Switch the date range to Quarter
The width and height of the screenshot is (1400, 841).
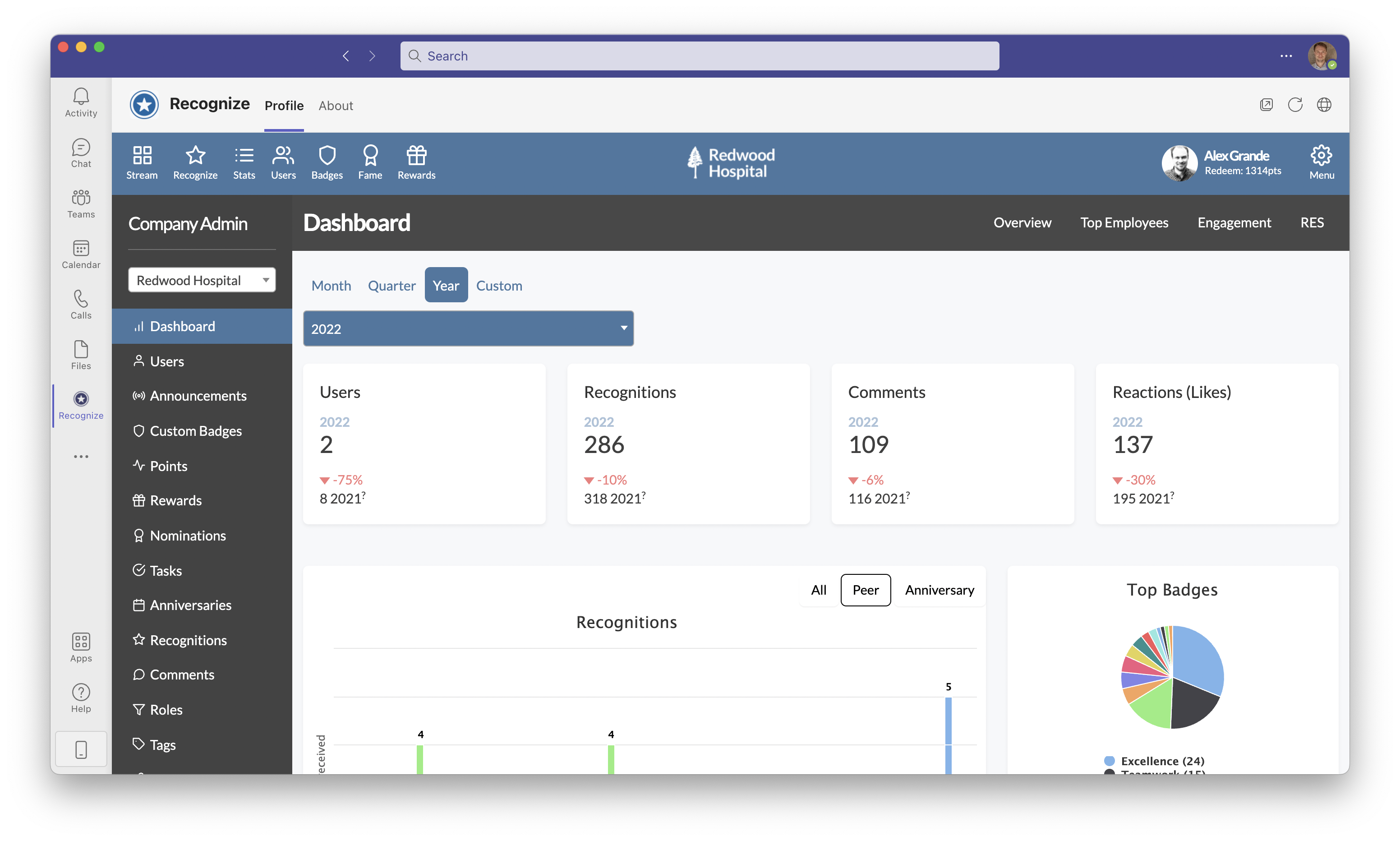tap(391, 285)
